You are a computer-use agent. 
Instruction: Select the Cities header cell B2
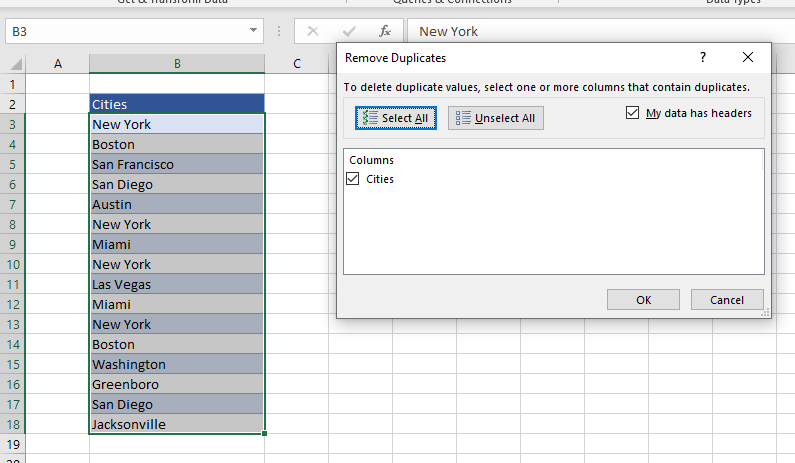coord(177,104)
